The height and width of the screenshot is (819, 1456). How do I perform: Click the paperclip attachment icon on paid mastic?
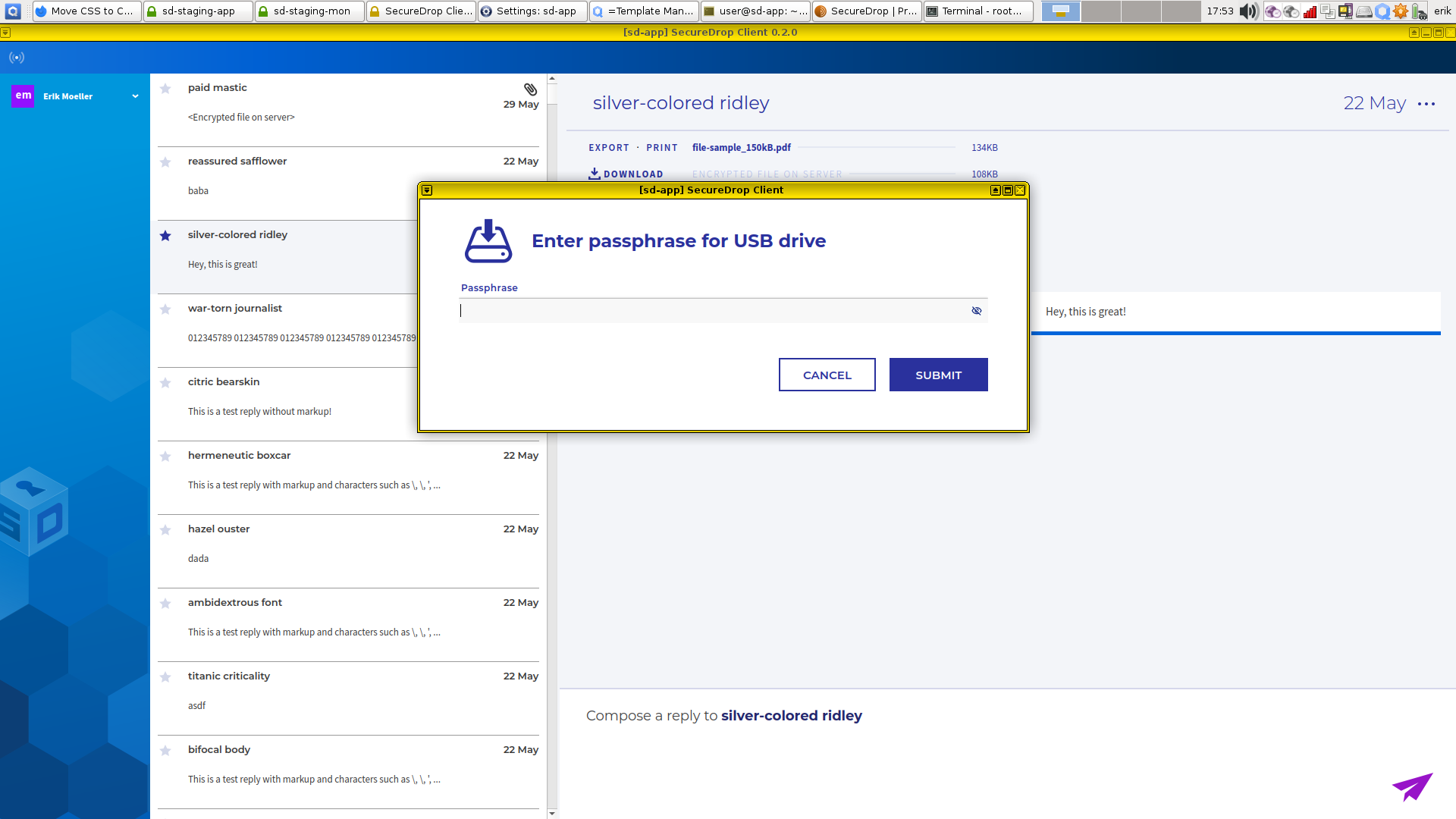[530, 89]
